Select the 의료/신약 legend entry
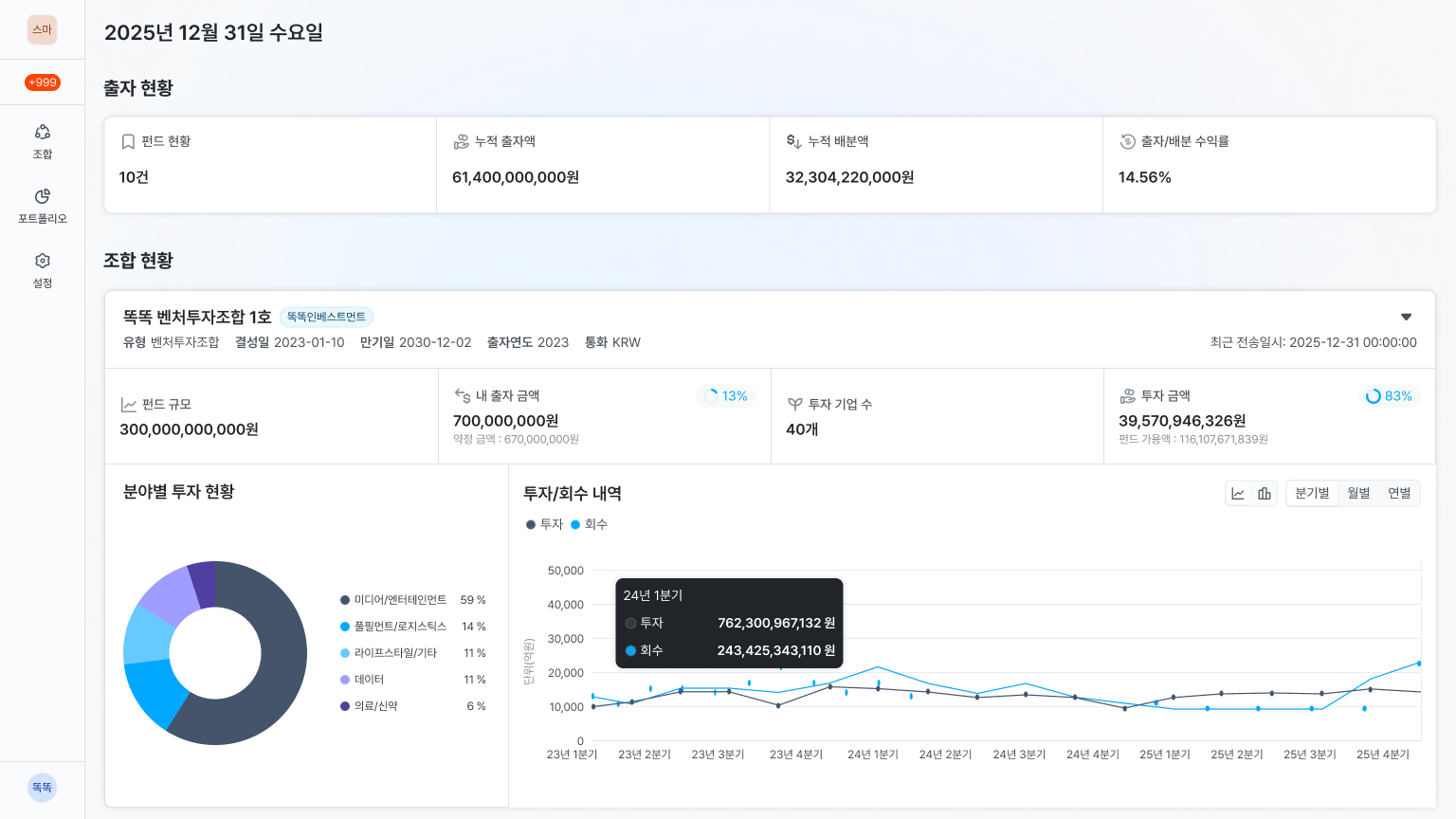 pos(413,706)
